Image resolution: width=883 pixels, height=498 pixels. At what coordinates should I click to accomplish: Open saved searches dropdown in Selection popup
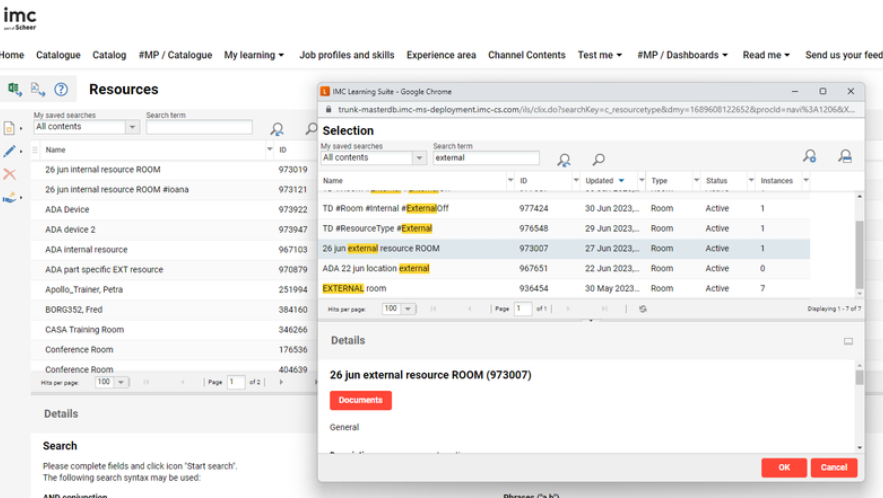[419, 158]
